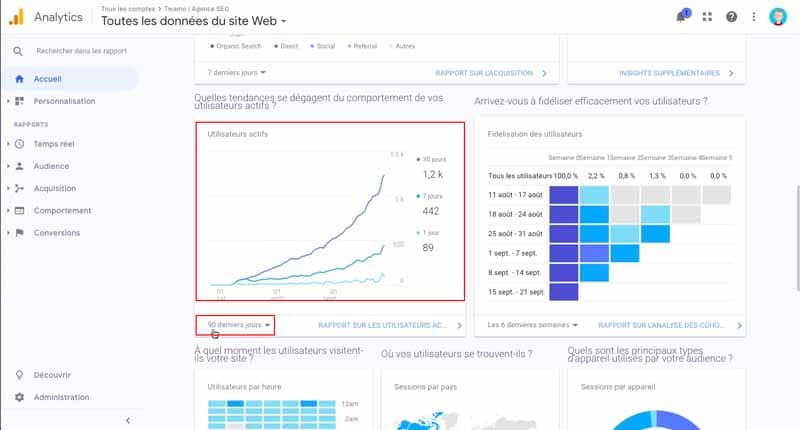Viewport: 800px width, 430px height.
Task: Click arrow beside Rapport sur l'acquisition
Action: [544, 73]
